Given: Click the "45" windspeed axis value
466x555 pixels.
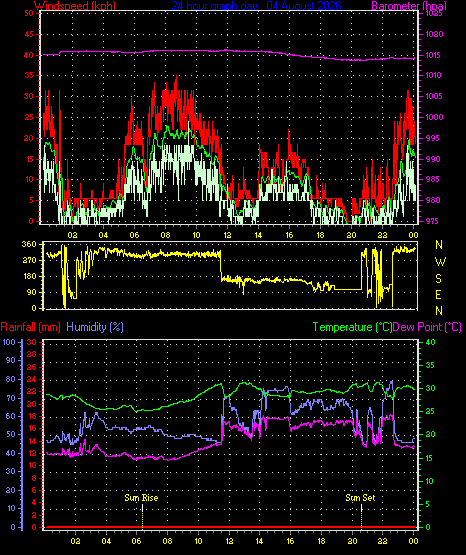Looking at the screenshot, I should (29, 34).
